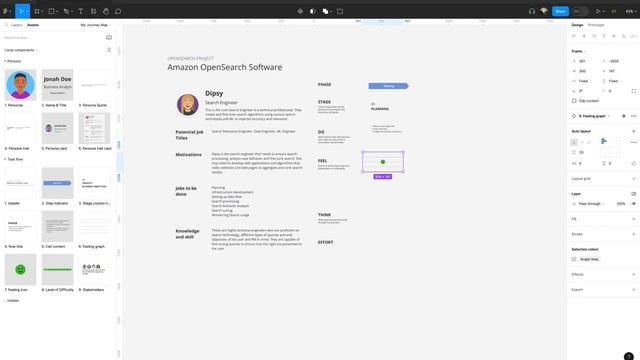Expand the Local components dropdown

tap(21, 50)
